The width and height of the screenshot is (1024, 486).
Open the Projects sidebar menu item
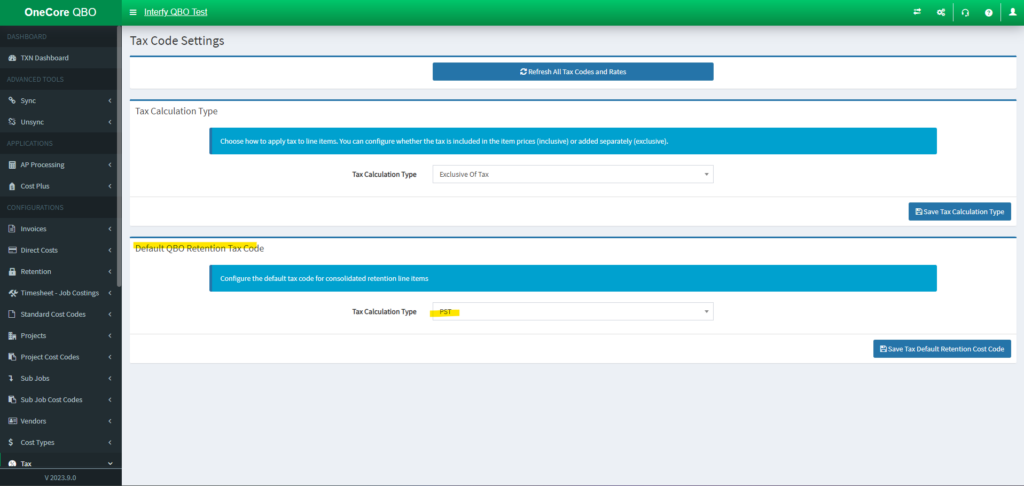[x=34, y=336]
